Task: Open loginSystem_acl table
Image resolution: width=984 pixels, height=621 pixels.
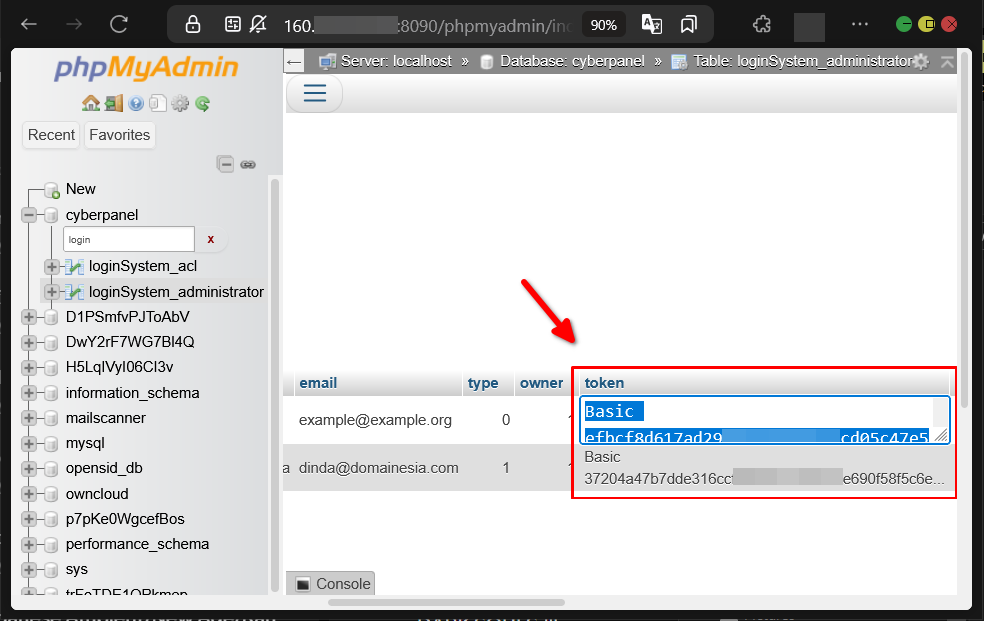Action: (x=143, y=267)
